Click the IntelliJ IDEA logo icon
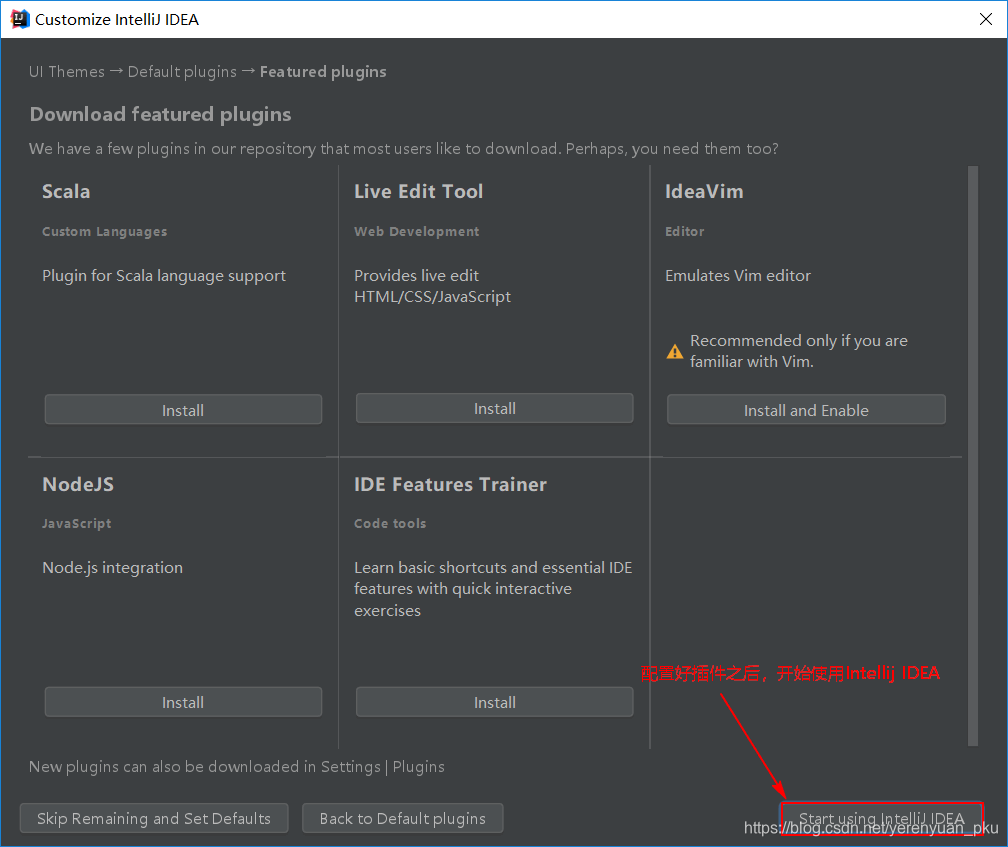This screenshot has width=1008, height=847. pos(20,19)
